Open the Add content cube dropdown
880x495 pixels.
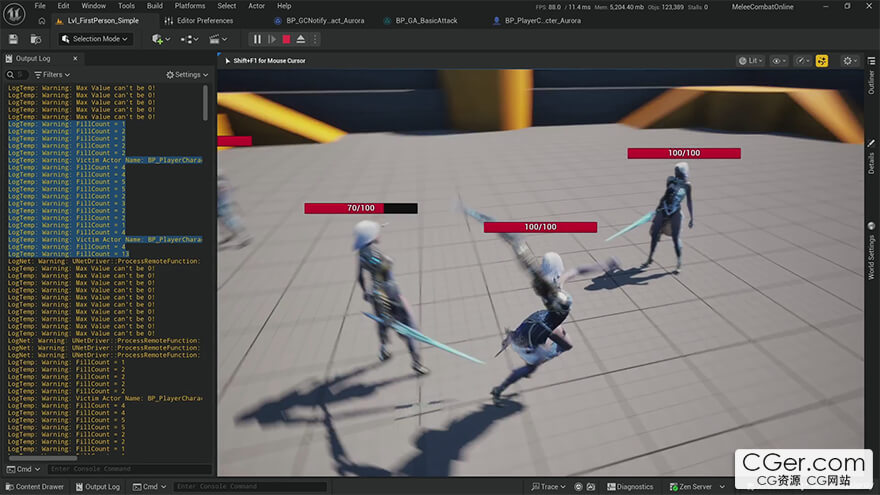[x=161, y=39]
